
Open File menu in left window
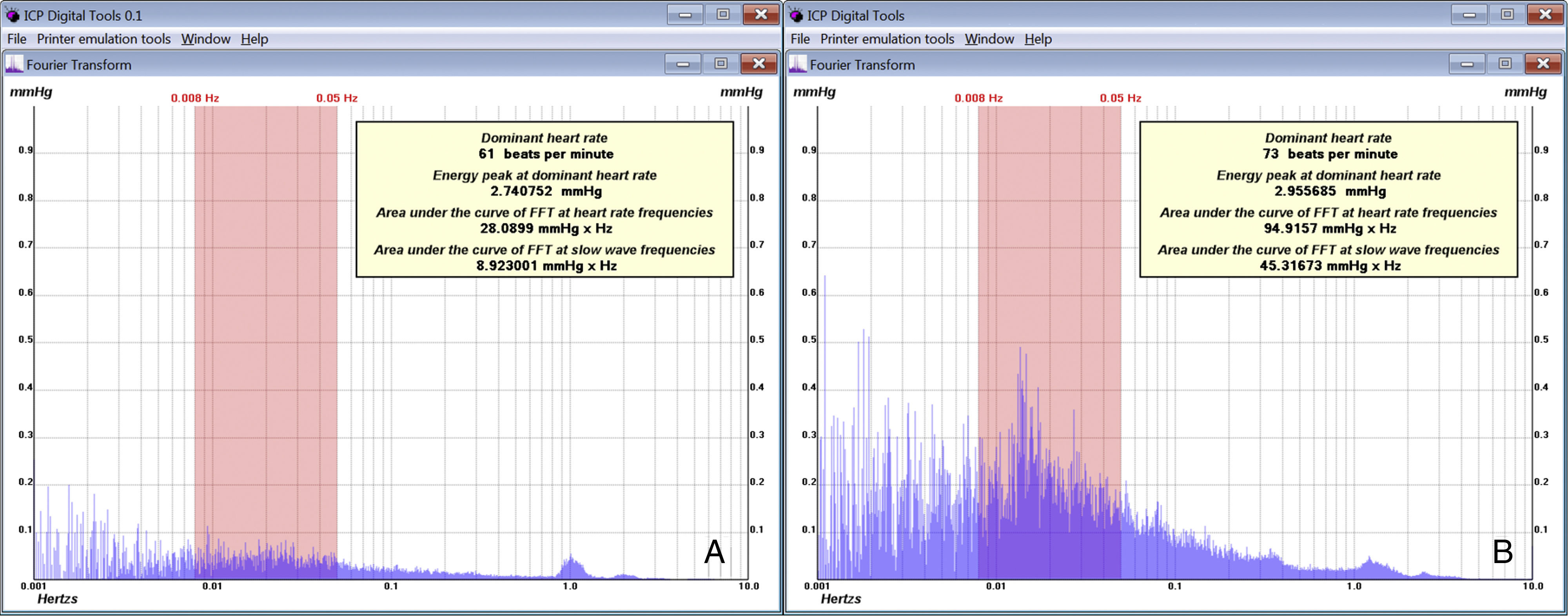point(16,39)
